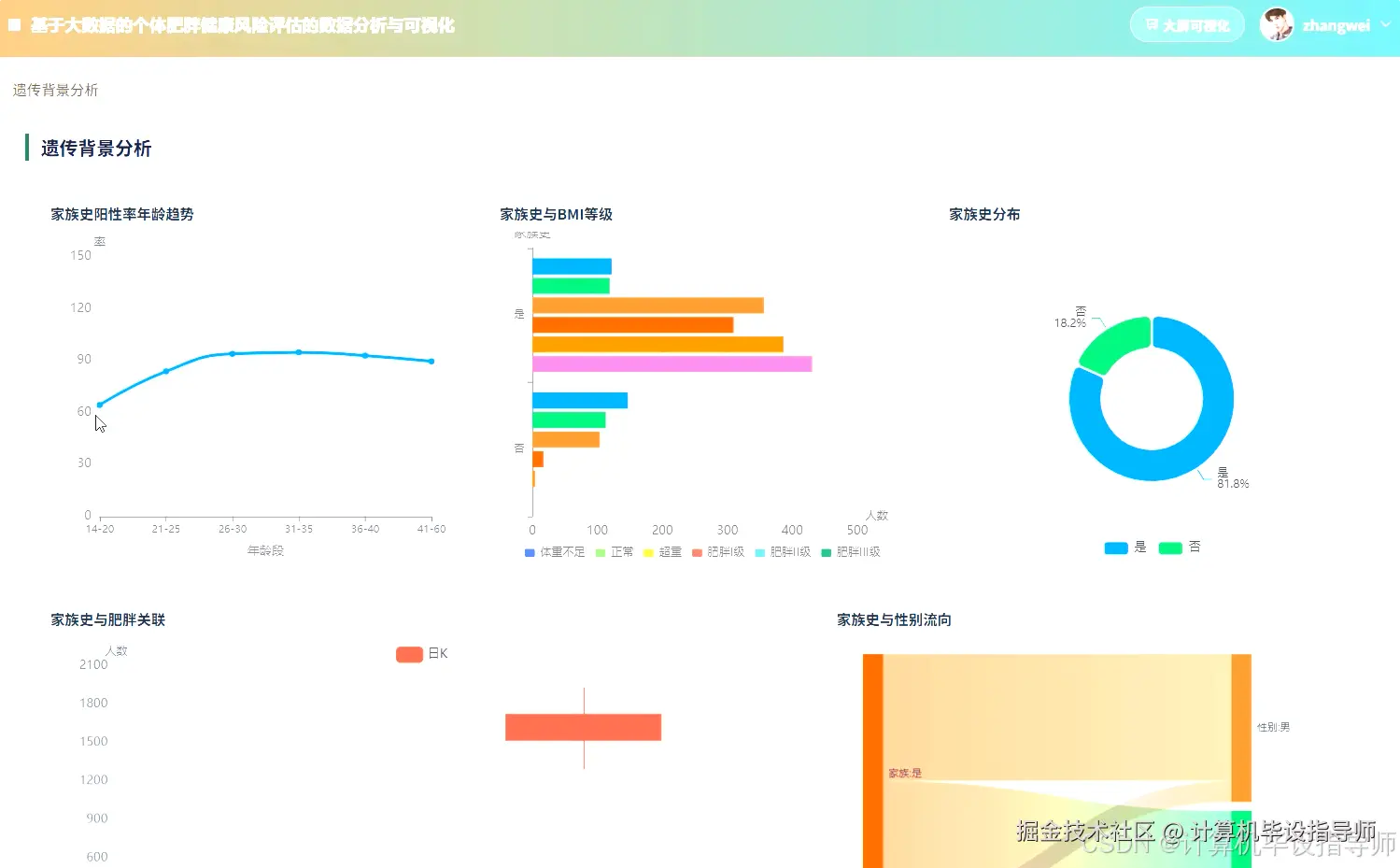
Task: Click the 家族史阳性率年龄趋势 chart title
Action: 122,214
